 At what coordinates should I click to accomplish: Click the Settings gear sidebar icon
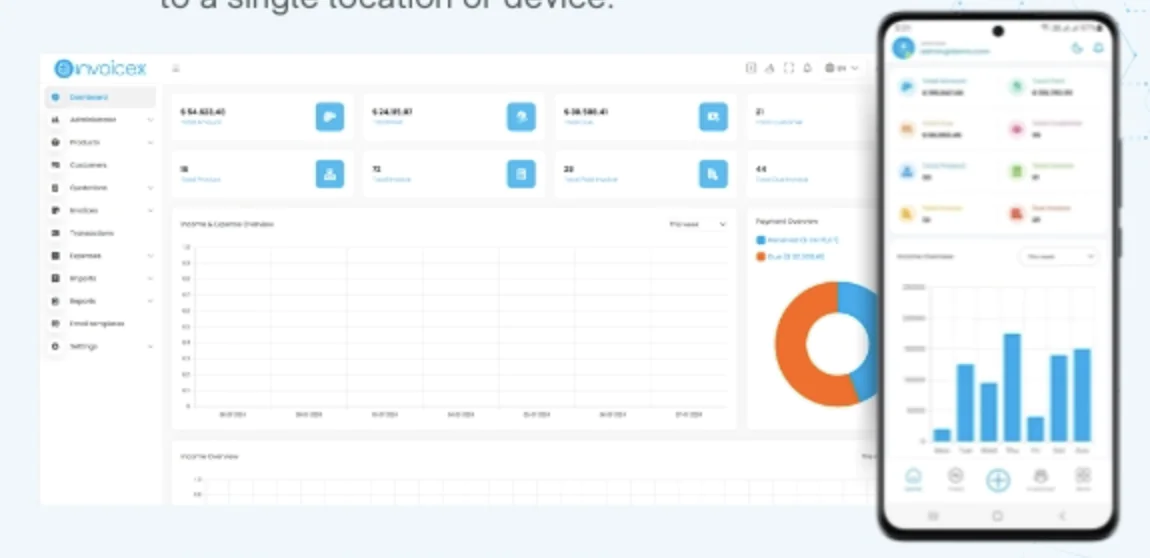(56, 346)
